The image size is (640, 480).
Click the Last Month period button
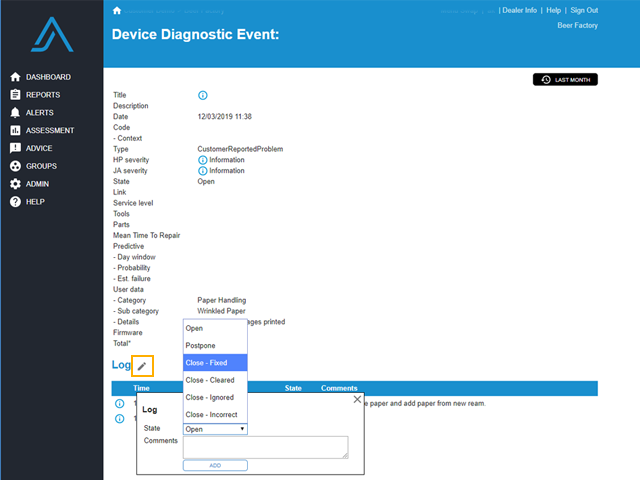point(565,79)
